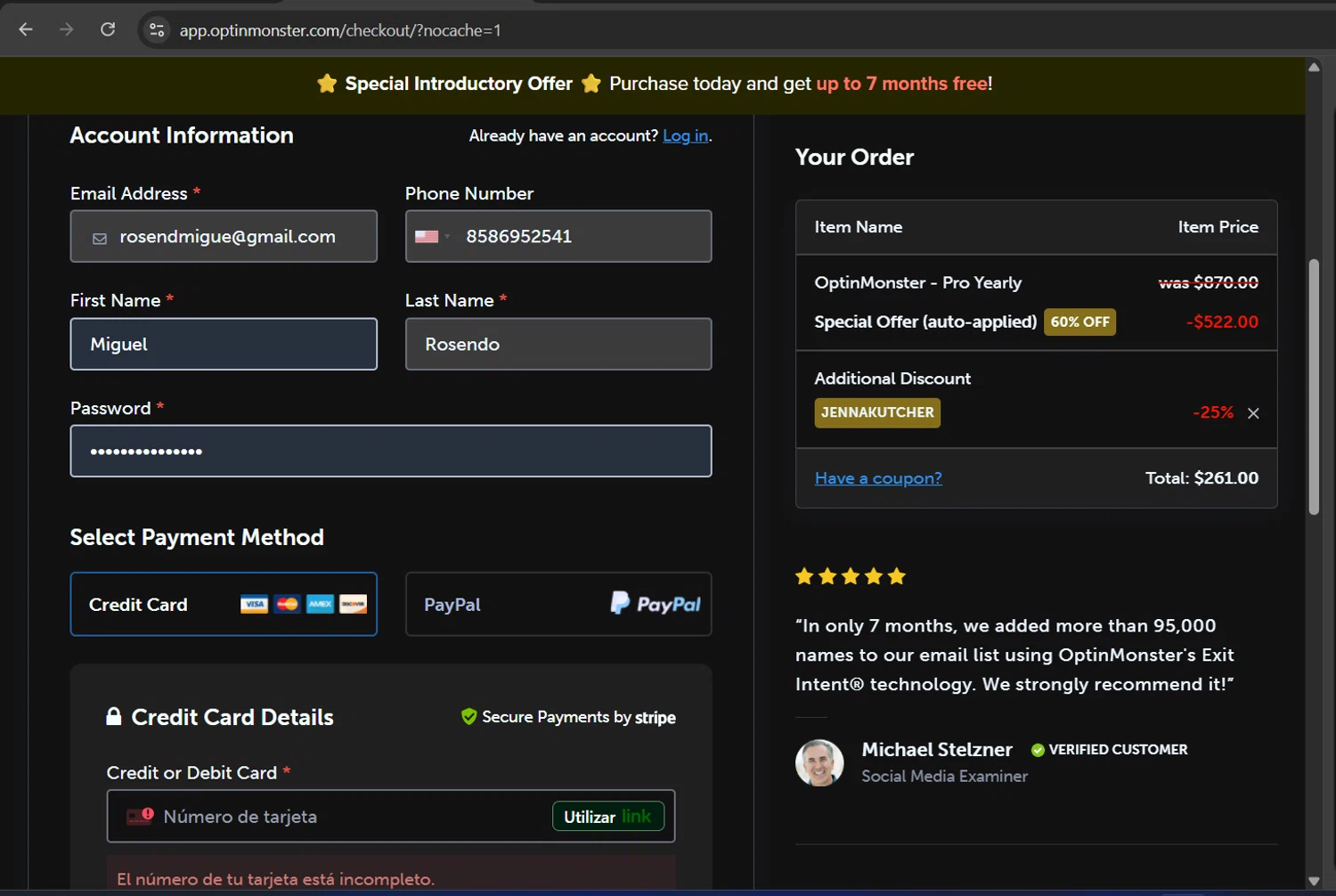Select Credit Card payment method
1336x896 pixels.
[x=224, y=604]
